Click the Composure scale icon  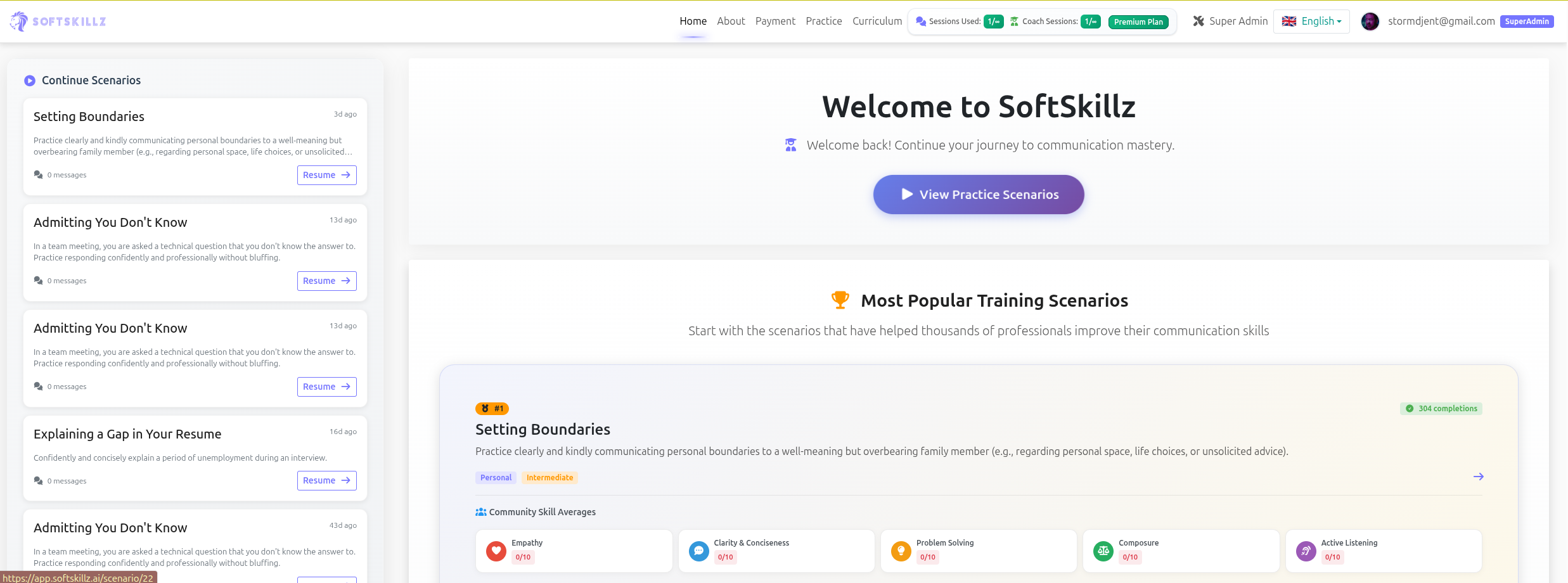(x=1103, y=551)
